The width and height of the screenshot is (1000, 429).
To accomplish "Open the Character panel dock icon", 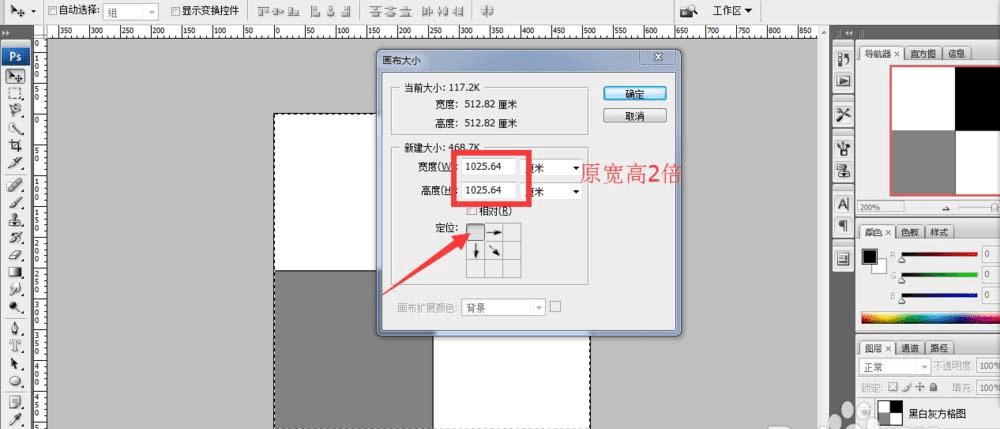I will (x=844, y=204).
